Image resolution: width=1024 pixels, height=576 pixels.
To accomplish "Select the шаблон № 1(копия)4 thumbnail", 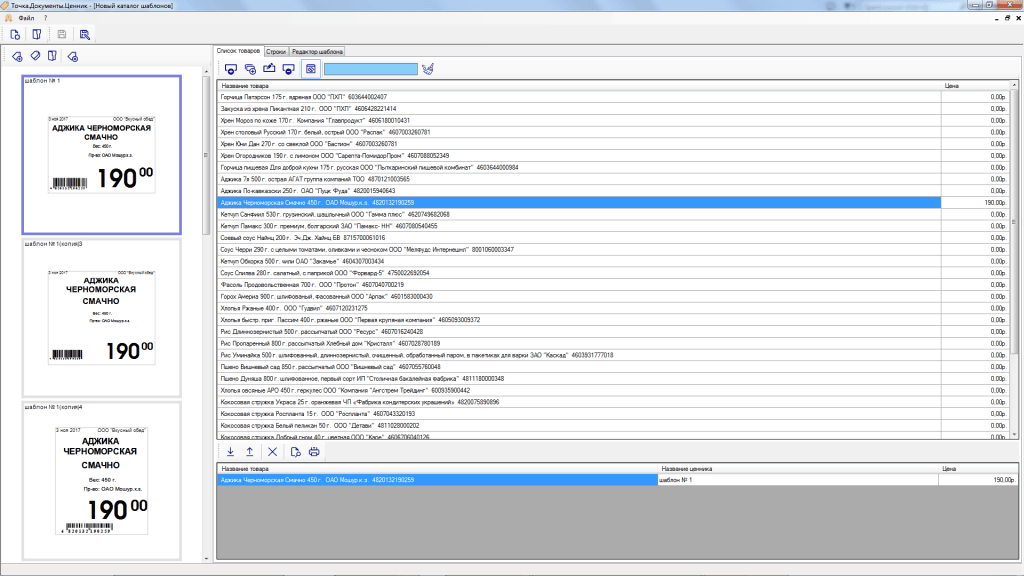I will tap(101, 481).
